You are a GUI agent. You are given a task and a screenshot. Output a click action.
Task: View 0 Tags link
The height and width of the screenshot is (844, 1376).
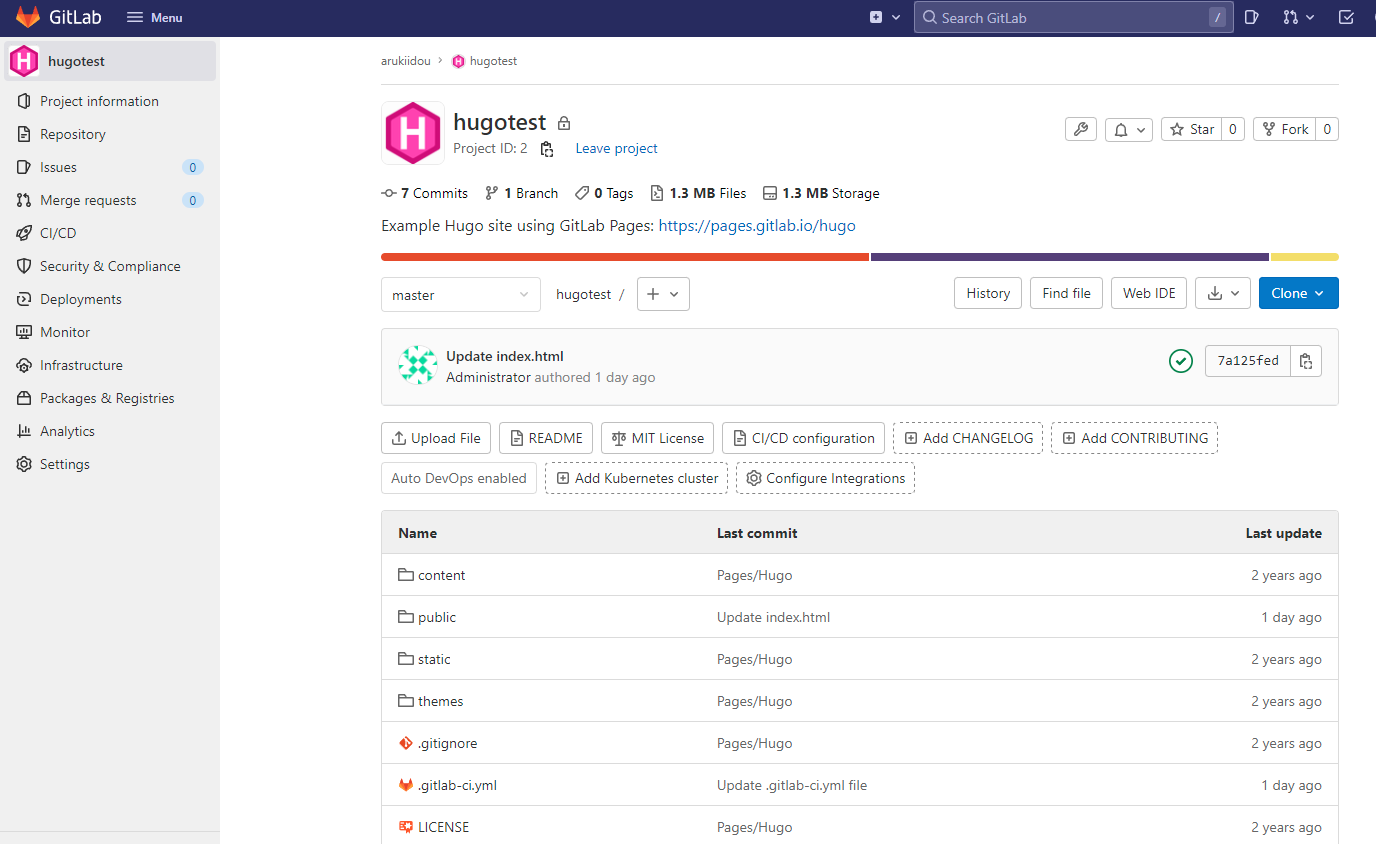[x=604, y=193]
